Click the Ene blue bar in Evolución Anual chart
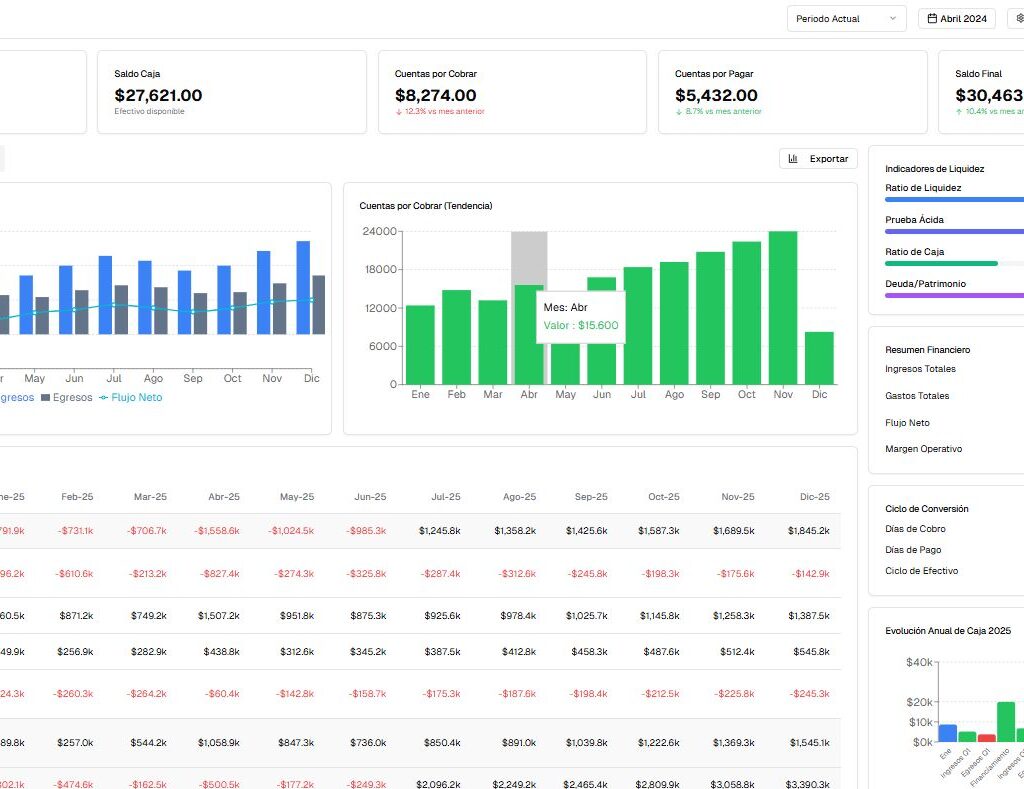 click(x=948, y=733)
